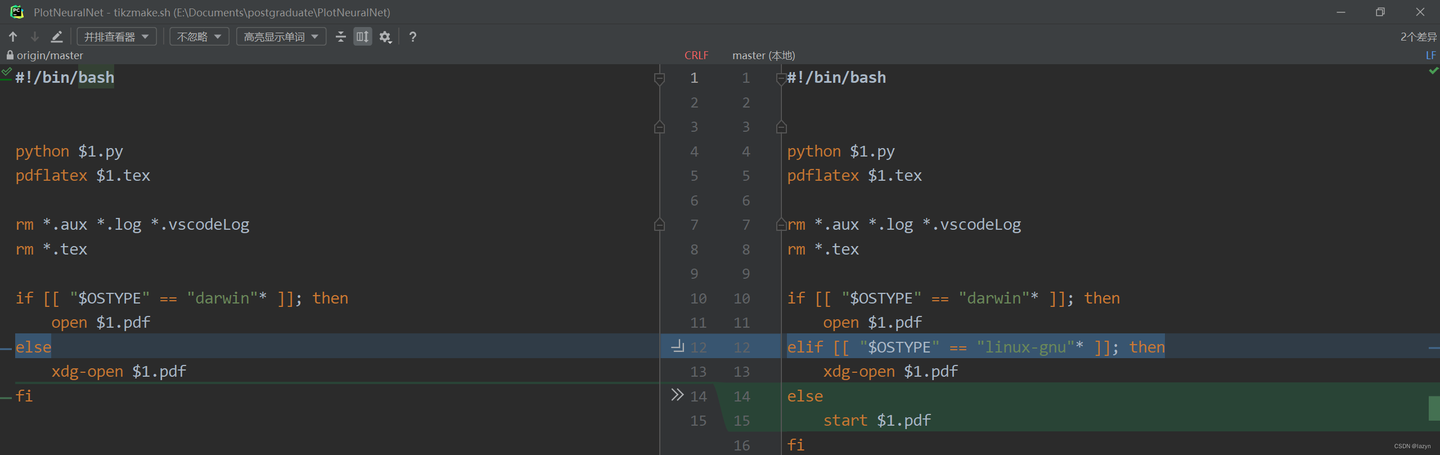Image resolution: width=1440 pixels, height=455 pixels.
Task: Toggle synchronized scrolling button
Action: pyautogui.click(x=363, y=37)
